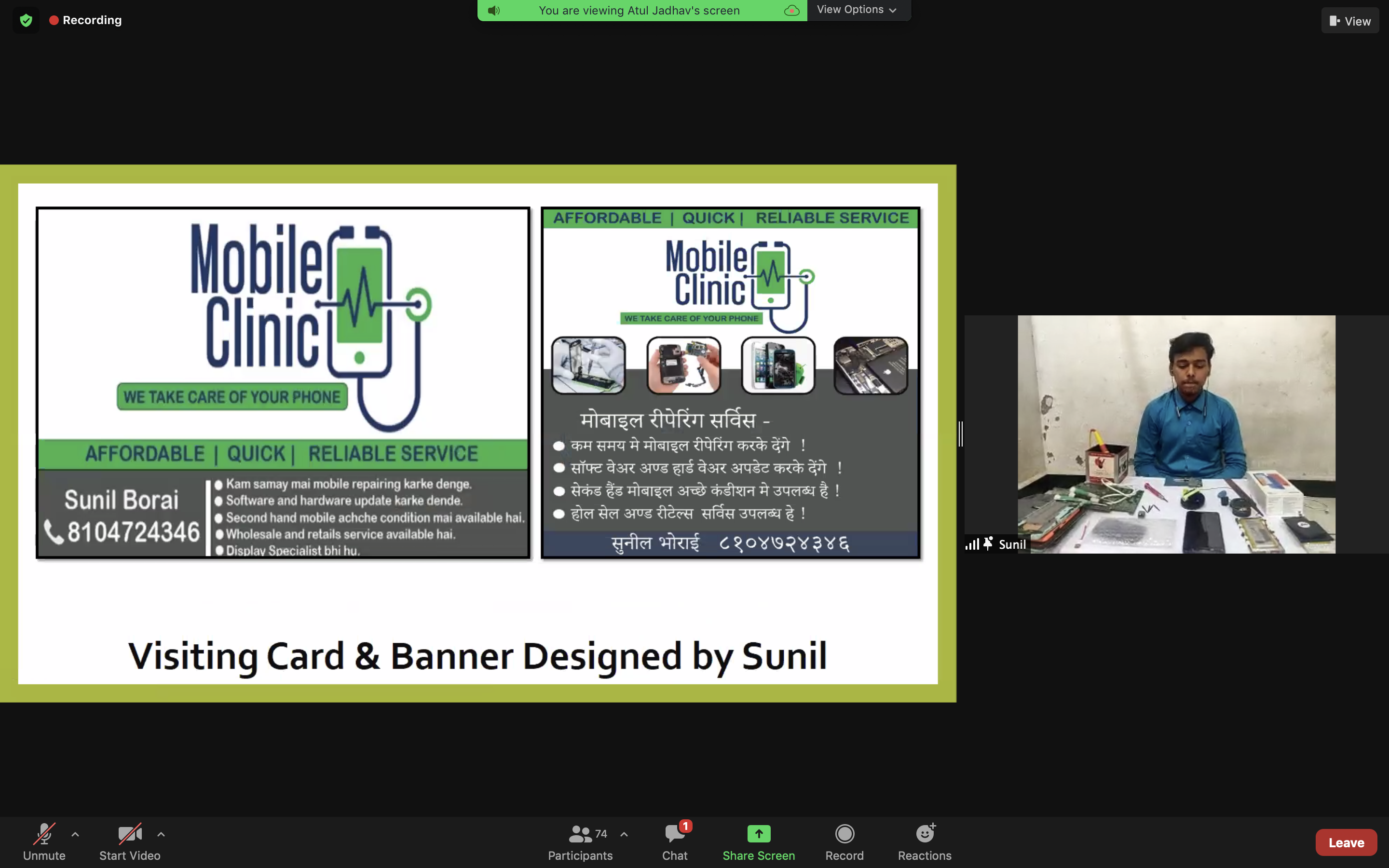Screen dimensions: 1389x868
Task: Click the pin icon beside Sunil's name
Action: (988, 543)
